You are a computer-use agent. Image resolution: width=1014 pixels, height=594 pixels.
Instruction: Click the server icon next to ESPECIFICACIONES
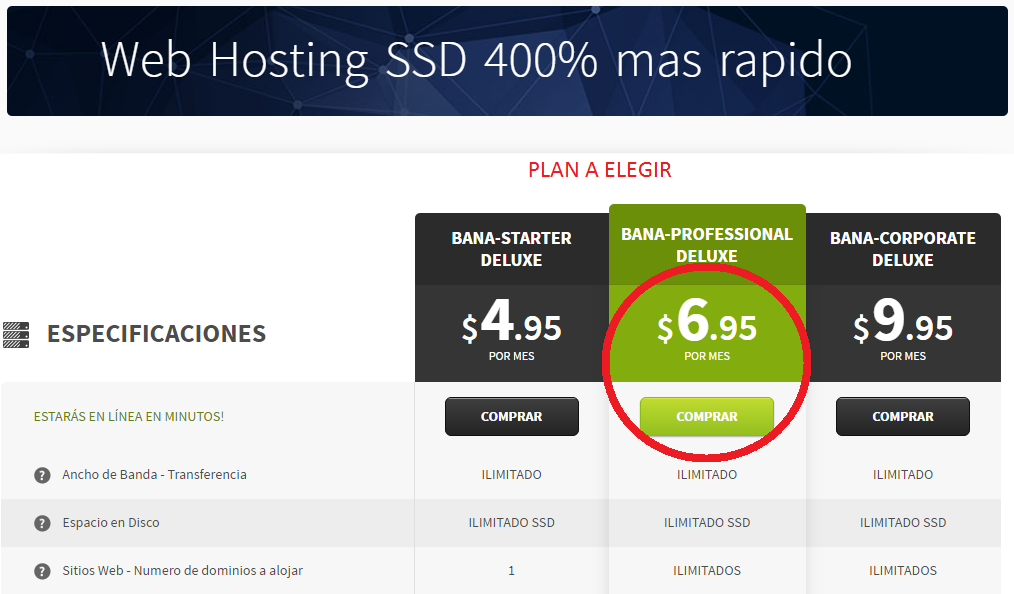16,335
